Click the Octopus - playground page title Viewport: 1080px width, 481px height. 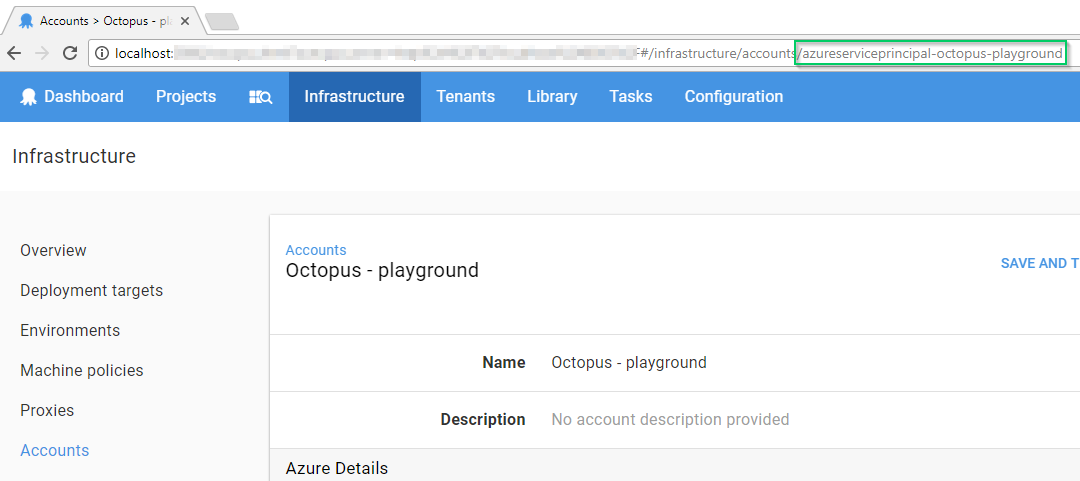(x=382, y=270)
